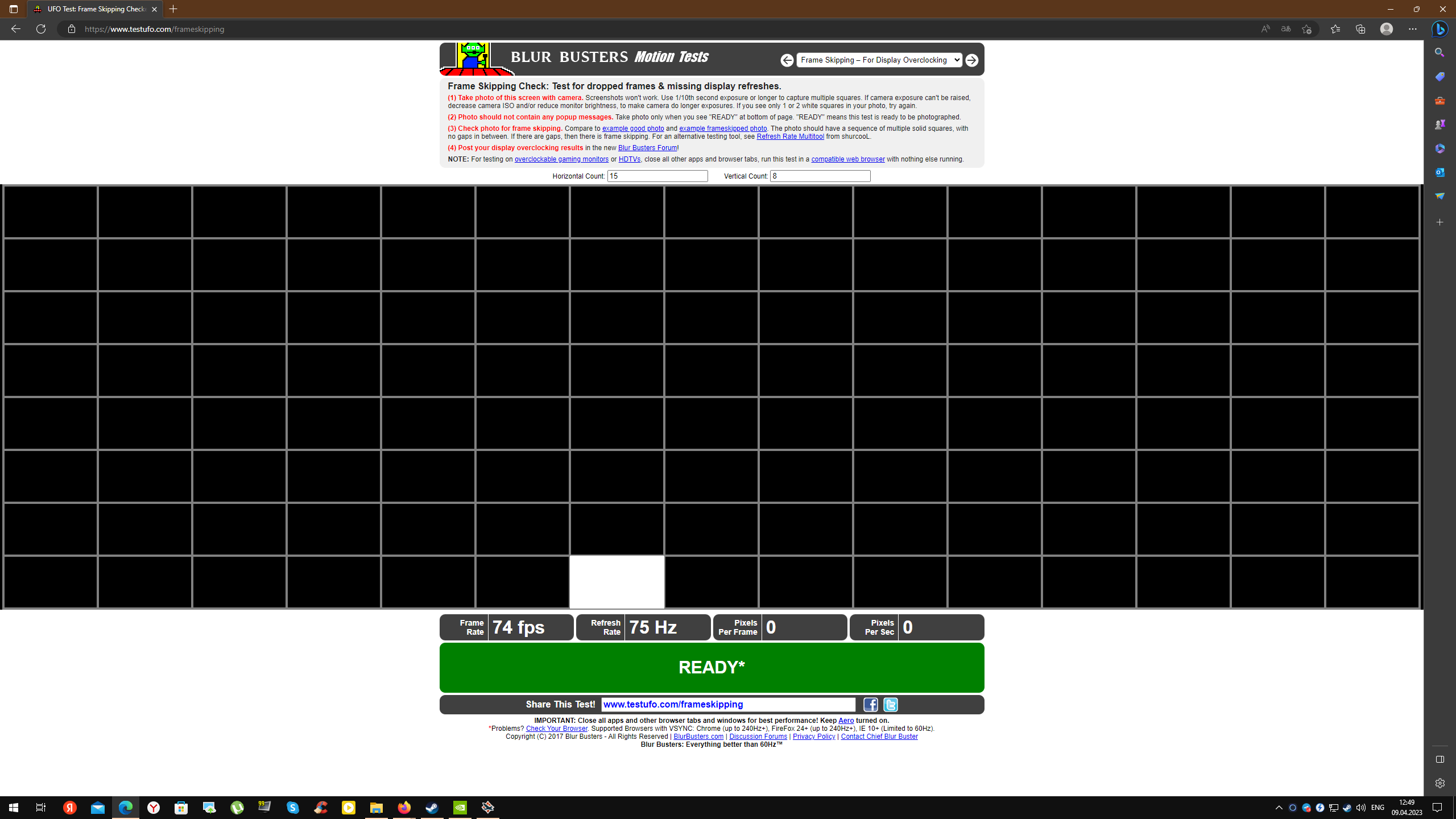Open the example good photo link
This screenshot has width=1456, height=819.
pos(633,129)
